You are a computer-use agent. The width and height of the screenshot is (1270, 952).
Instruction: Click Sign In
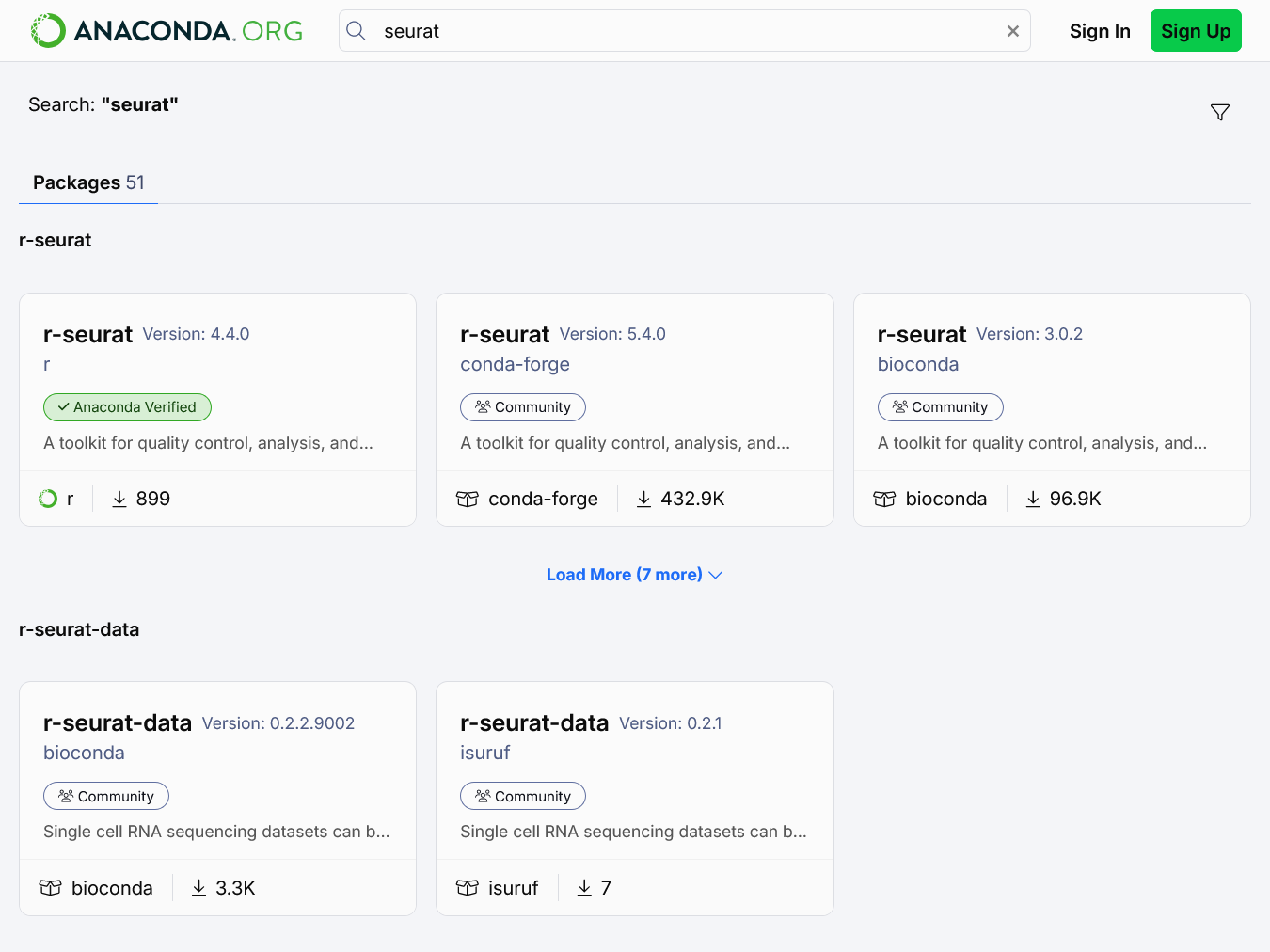(x=1099, y=31)
